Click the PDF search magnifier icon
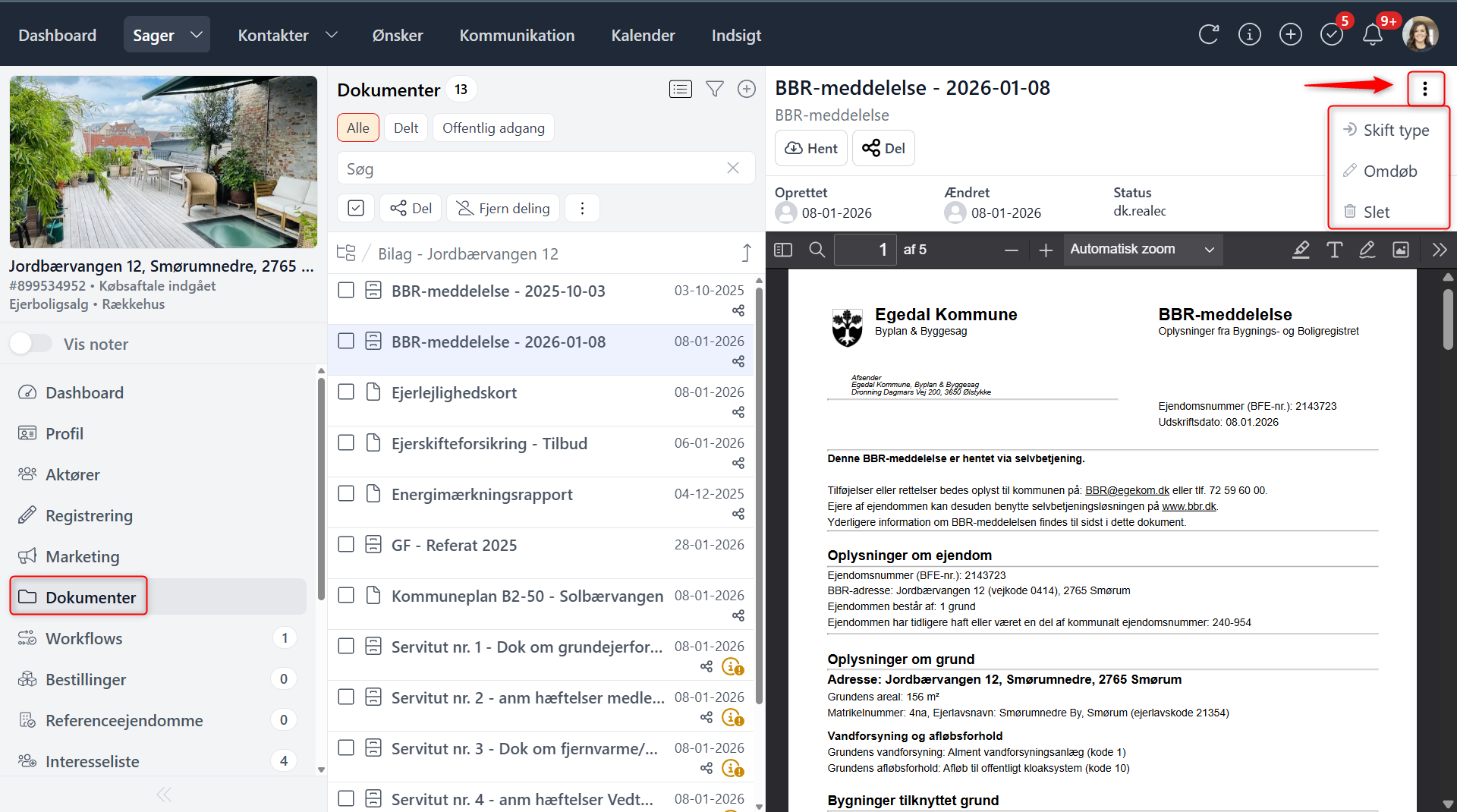1457x812 pixels. (x=817, y=250)
